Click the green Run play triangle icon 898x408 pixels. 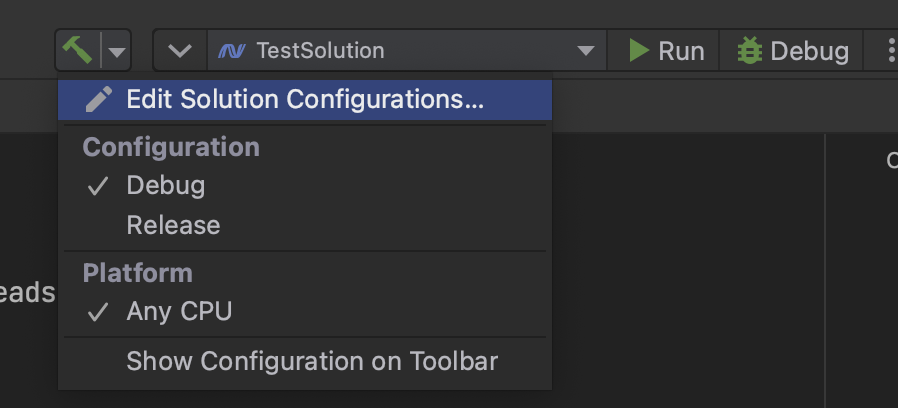[639, 50]
